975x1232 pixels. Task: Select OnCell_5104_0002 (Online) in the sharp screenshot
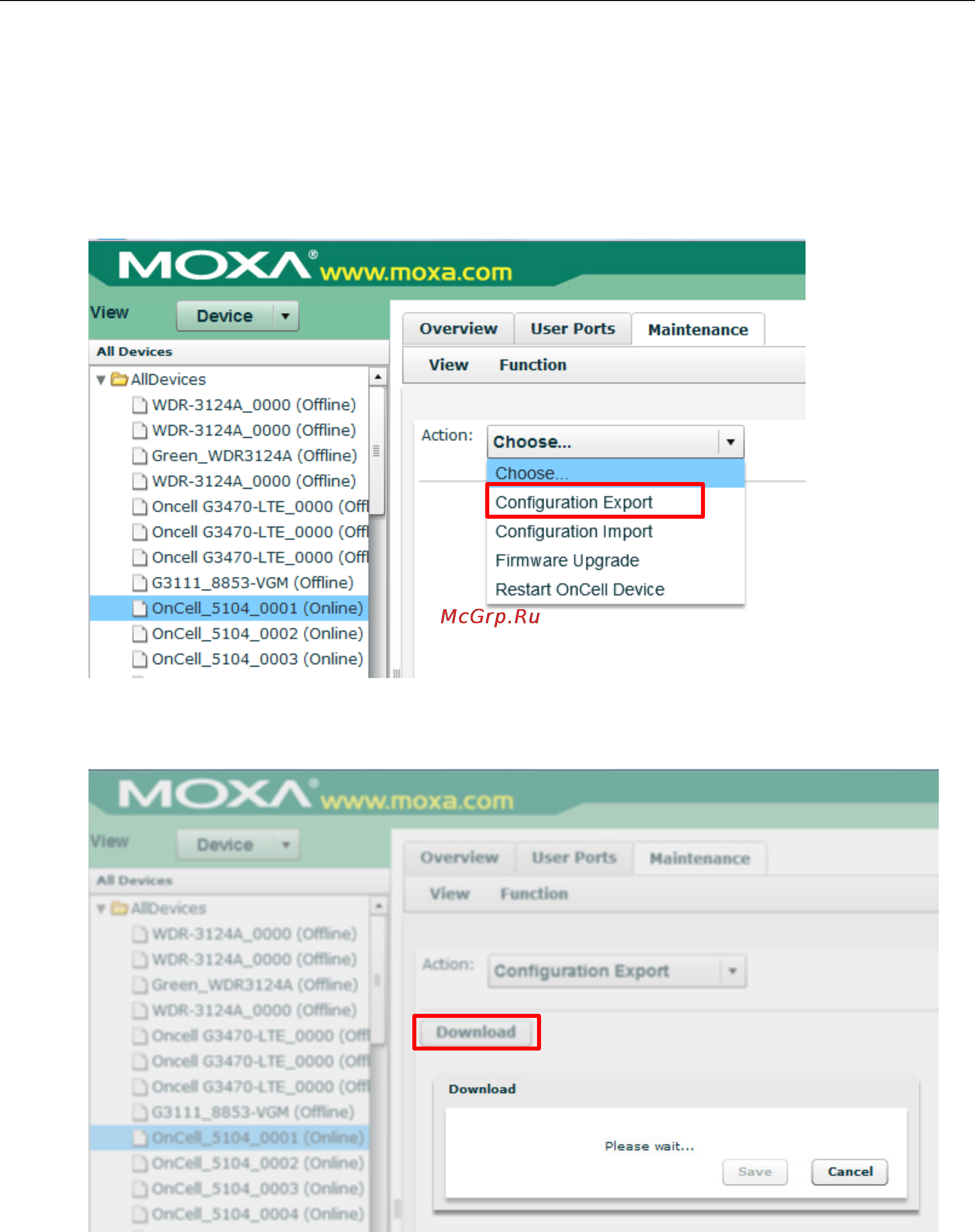(x=257, y=634)
